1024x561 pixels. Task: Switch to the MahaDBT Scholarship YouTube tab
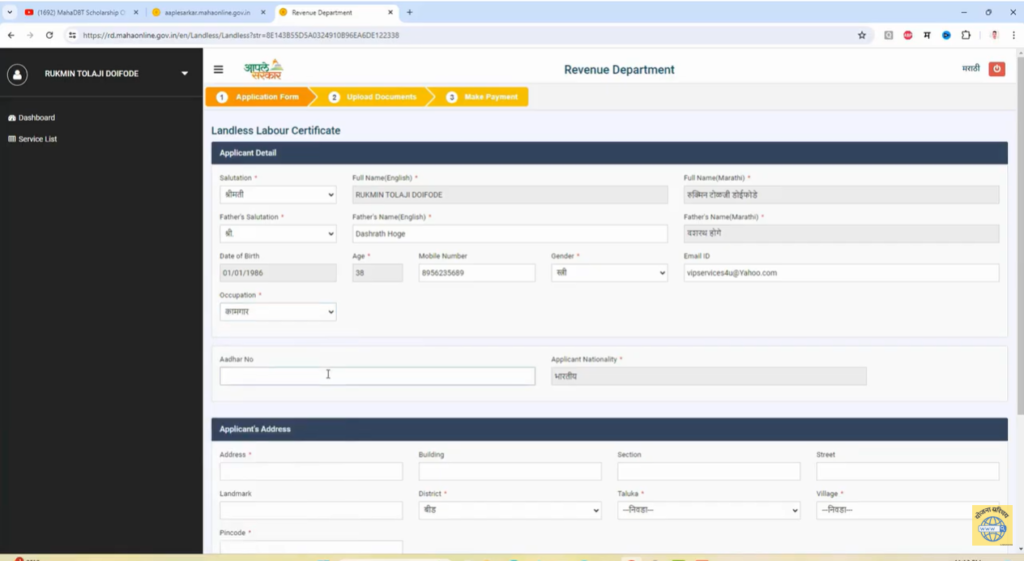point(82,12)
